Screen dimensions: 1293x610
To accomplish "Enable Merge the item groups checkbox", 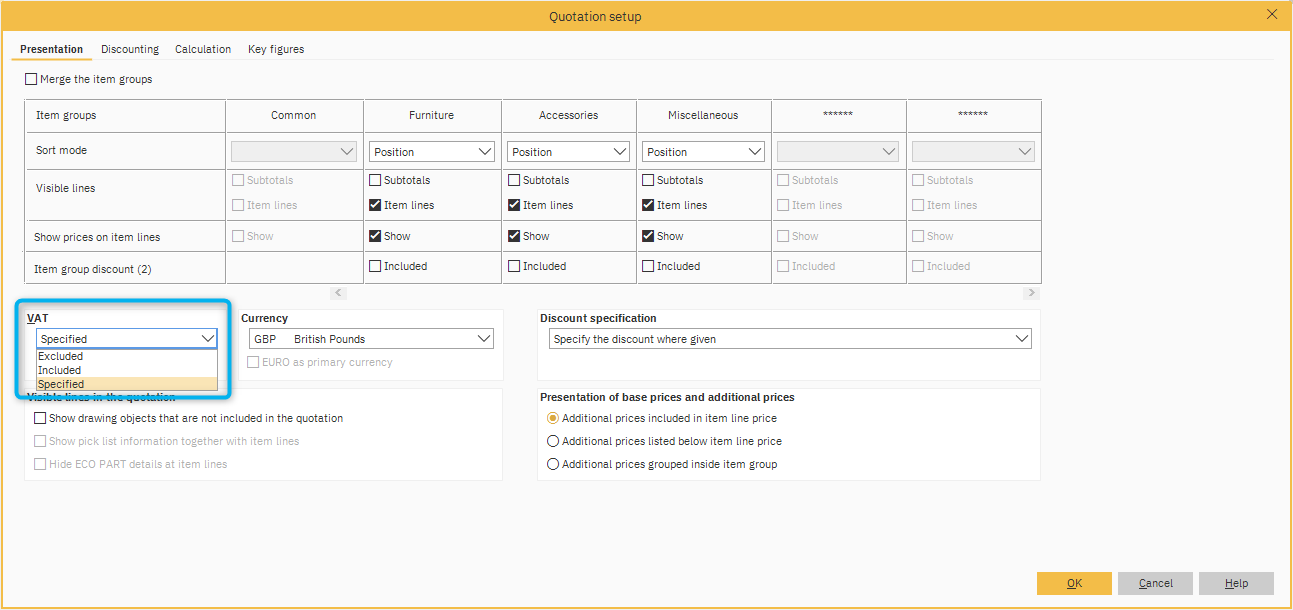I will click(31, 79).
